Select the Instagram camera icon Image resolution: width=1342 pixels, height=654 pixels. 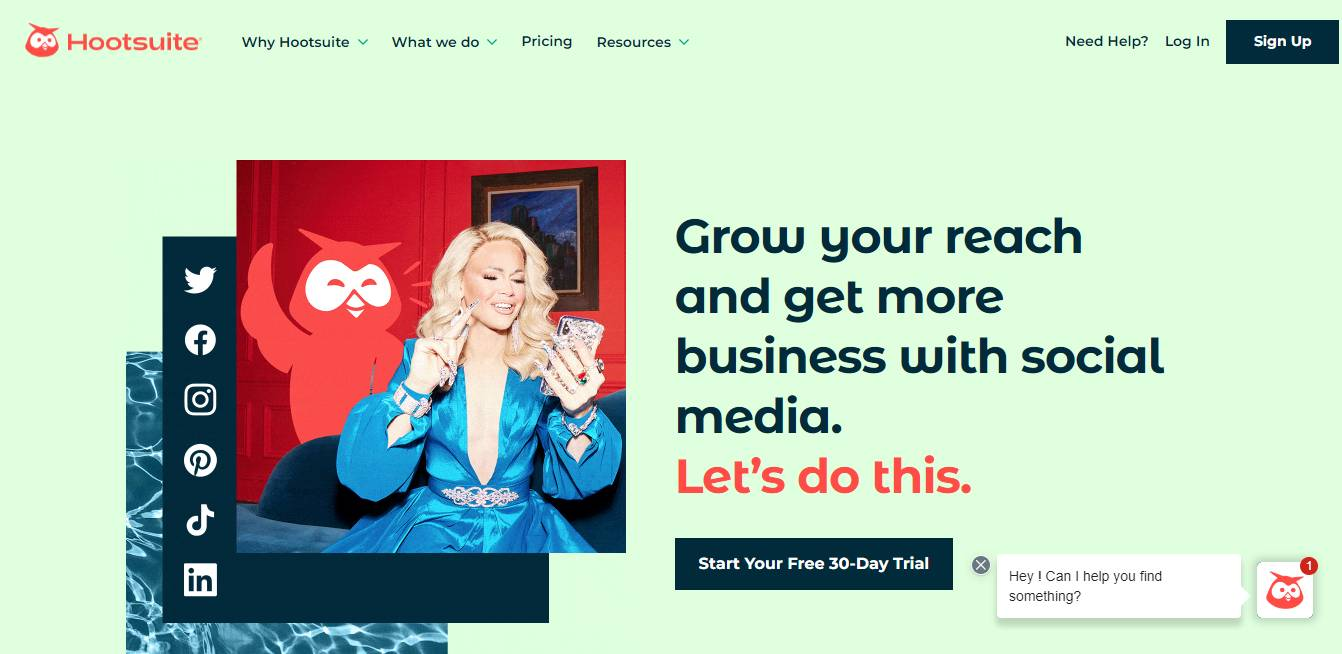tap(200, 400)
